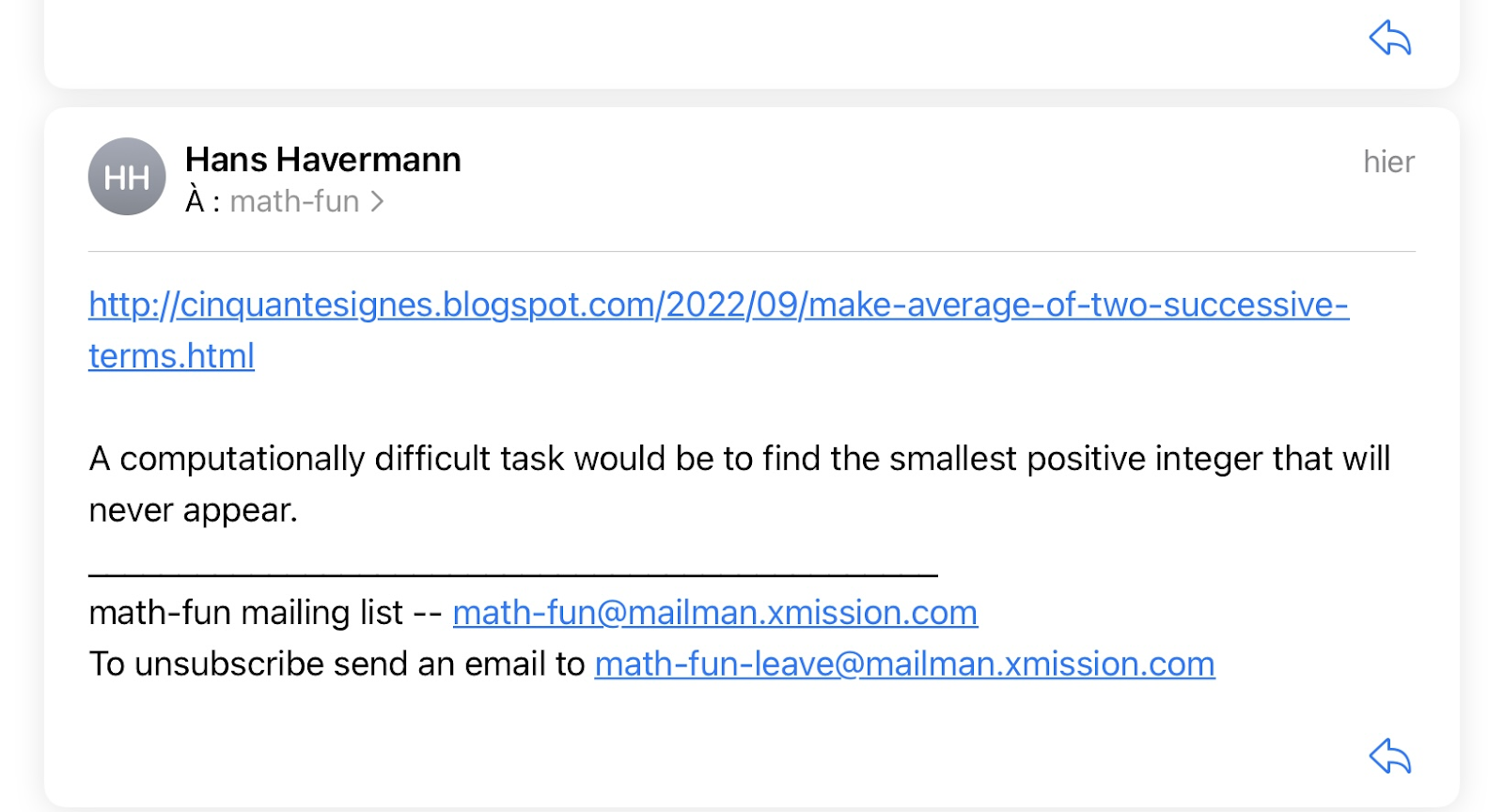Select the previous message card at the top
1504x812 pixels.
[x=752, y=43]
